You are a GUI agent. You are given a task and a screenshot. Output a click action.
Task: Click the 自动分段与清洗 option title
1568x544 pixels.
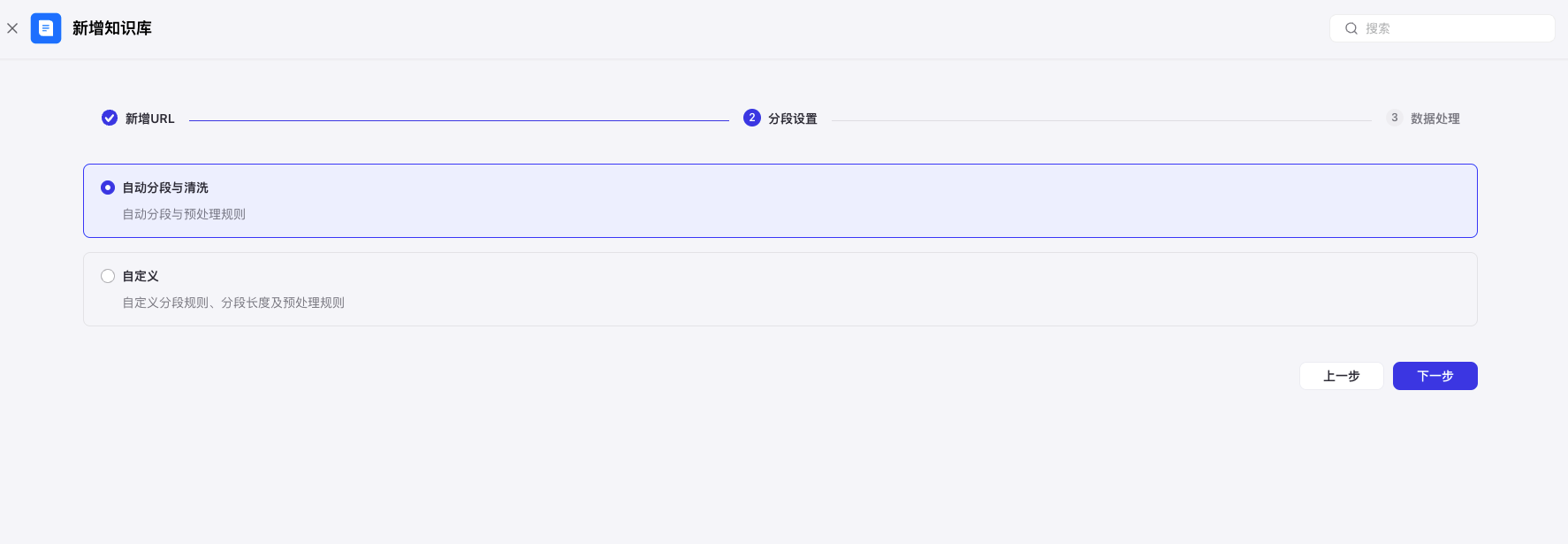pyautogui.click(x=165, y=188)
